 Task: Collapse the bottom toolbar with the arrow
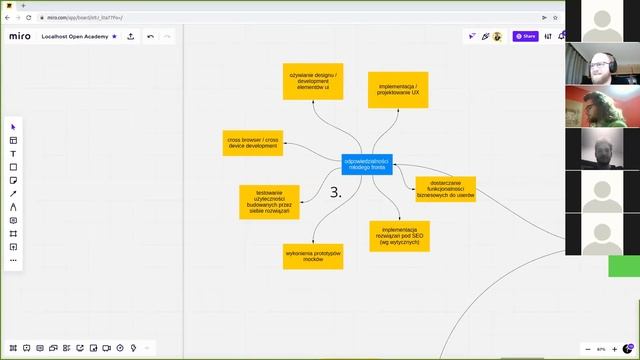click(x=147, y=348)
